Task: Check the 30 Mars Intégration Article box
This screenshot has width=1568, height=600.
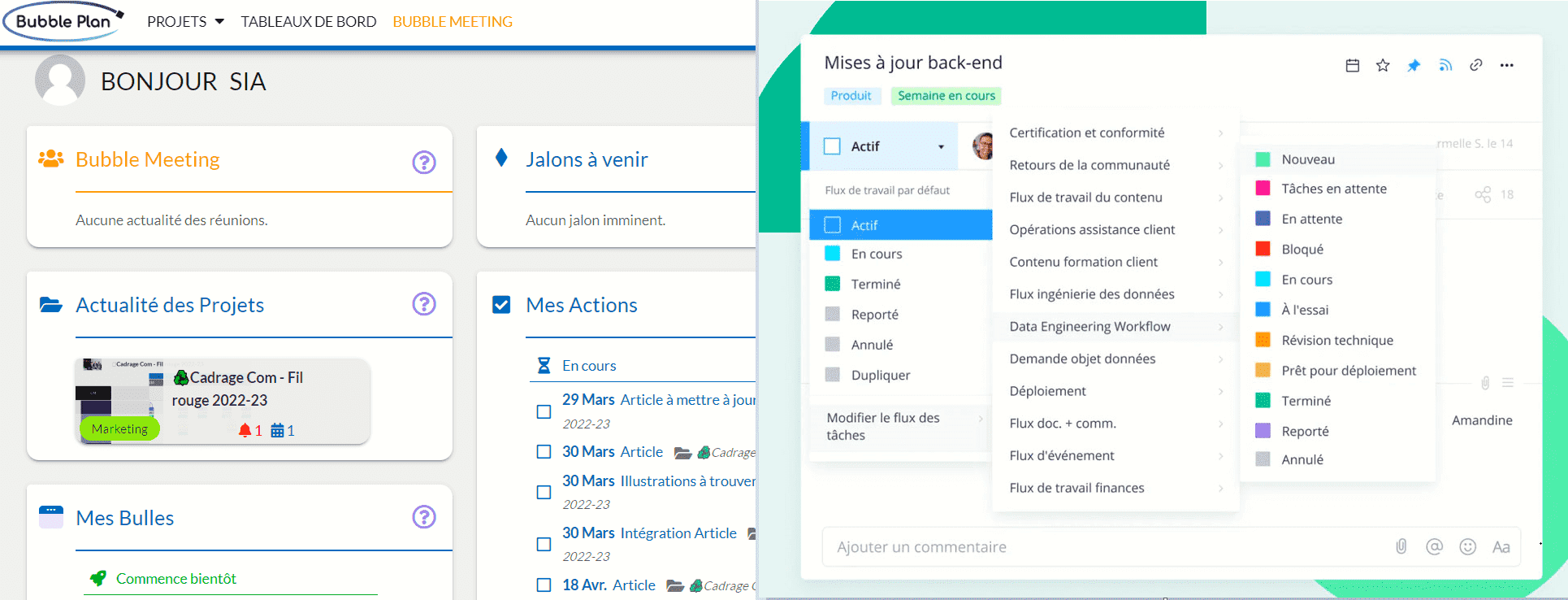Action: coord(544,544)
